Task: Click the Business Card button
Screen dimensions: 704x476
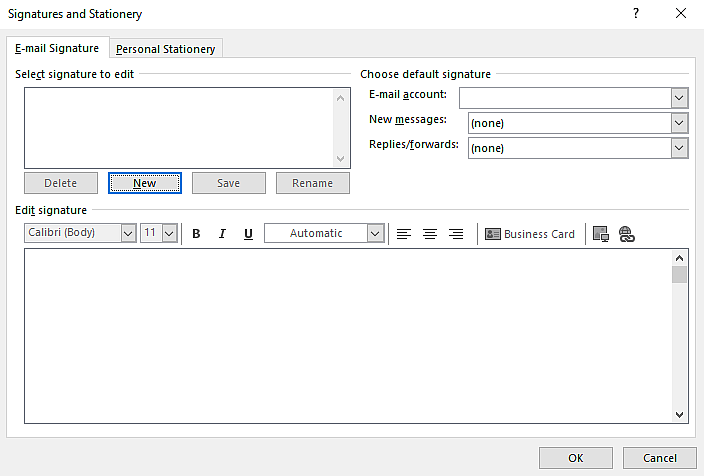Action: click(530, 234)
